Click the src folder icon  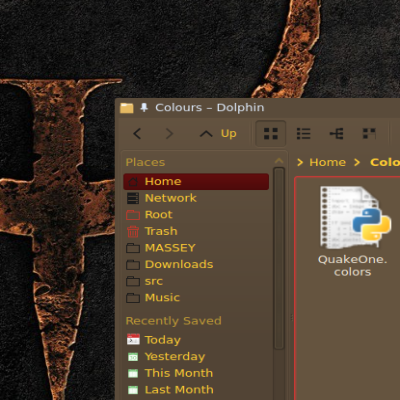[133, 281]
